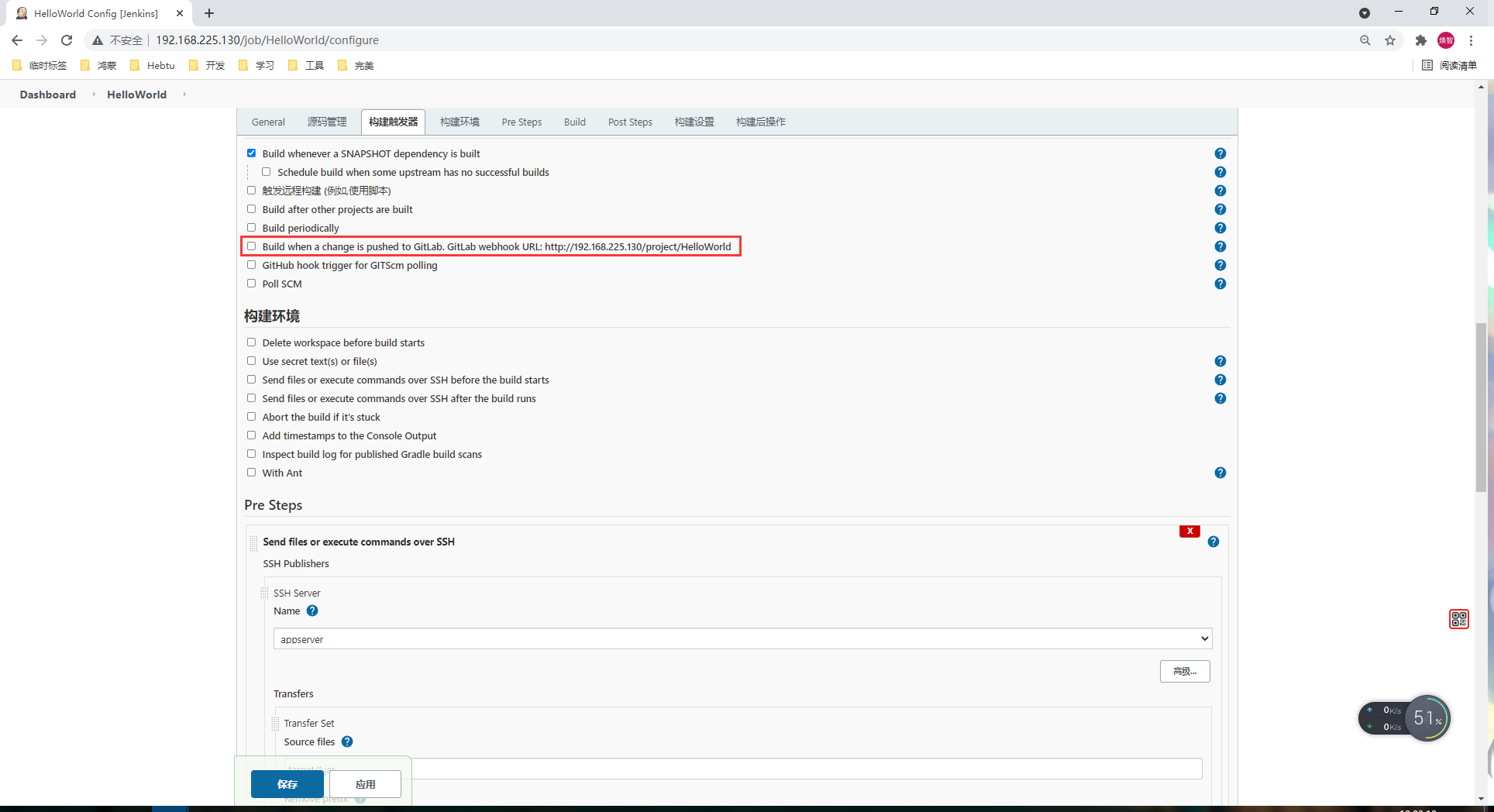Open help for SSH before the build starts
1494x812 pixels.
(1220, 380)
